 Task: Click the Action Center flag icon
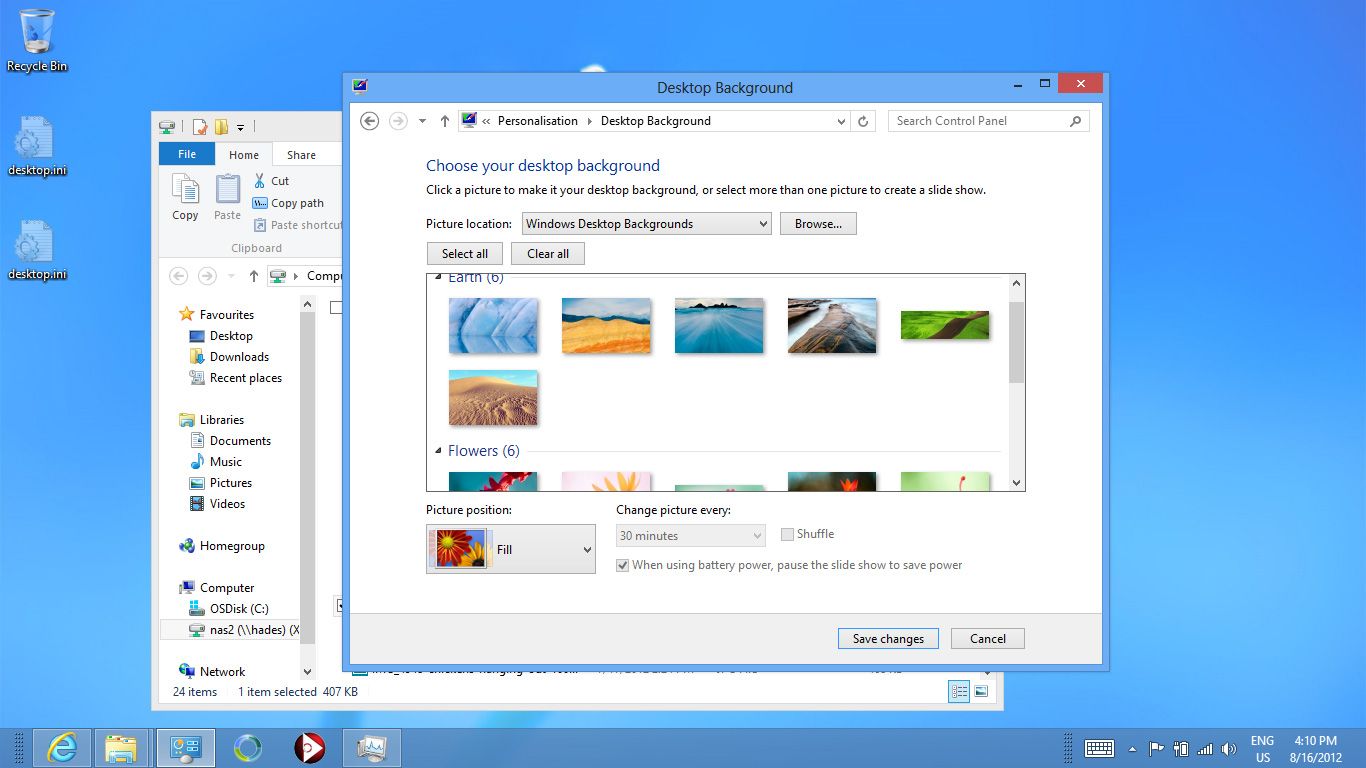1155,748
